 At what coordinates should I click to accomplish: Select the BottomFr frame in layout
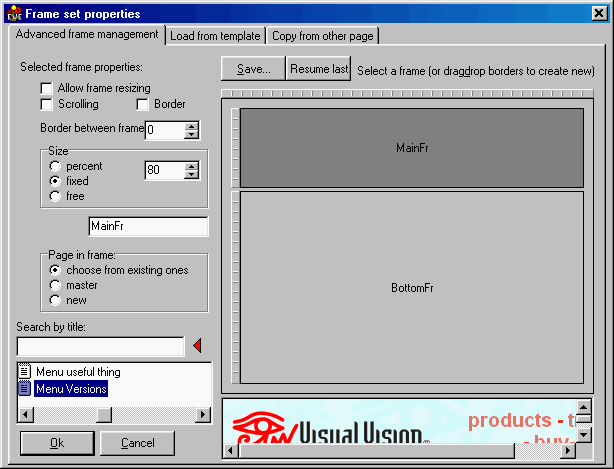(x=411, y=288)
